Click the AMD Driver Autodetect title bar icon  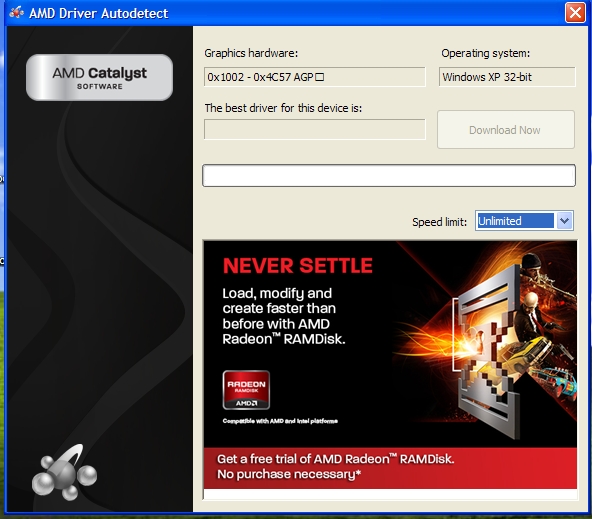tap(17, 12)
